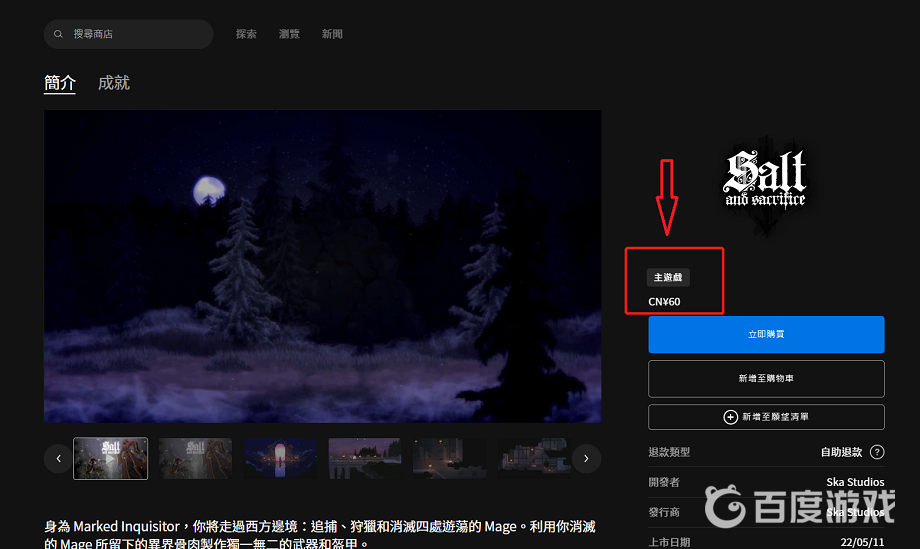Click the 立即購買 buy now button
This screenshot has height=549, width=920.
pos(766,334)
